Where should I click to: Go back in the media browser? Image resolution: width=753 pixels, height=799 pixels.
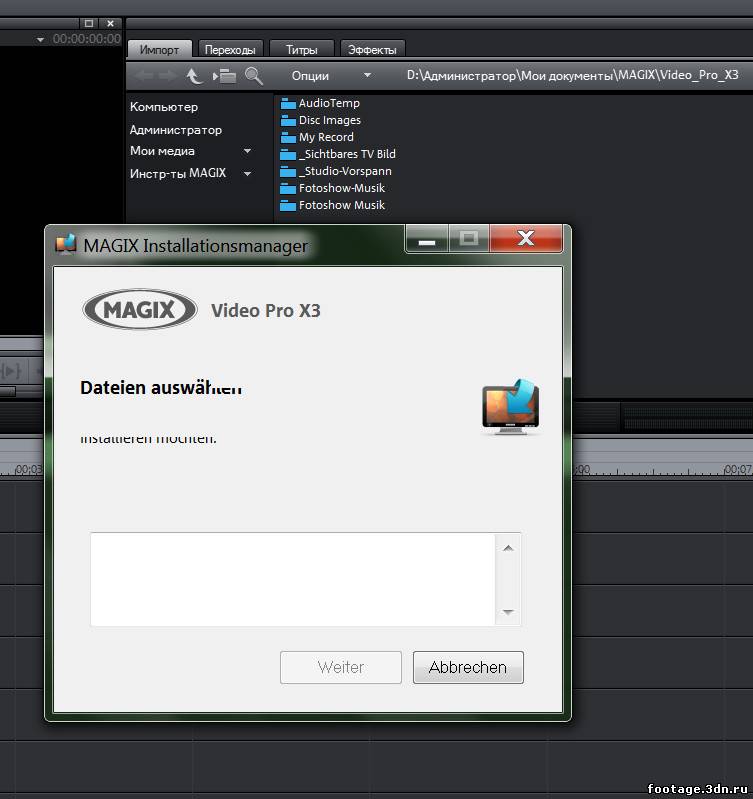[144, 76]
